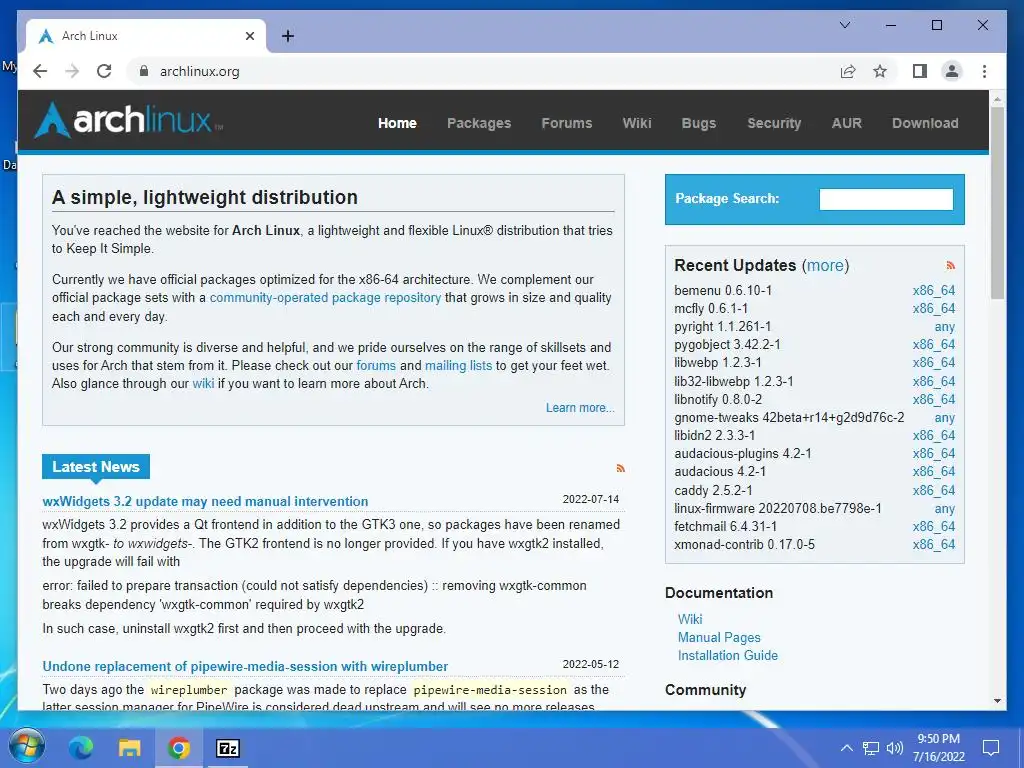1024x768 pixels.
Task: Open the wxWidgets 3.2 update news headline
Action: (x=205, y=502)
